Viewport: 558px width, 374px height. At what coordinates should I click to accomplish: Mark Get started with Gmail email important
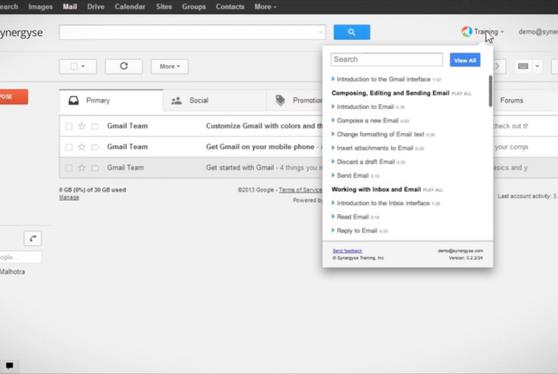[x=95, y=168]
